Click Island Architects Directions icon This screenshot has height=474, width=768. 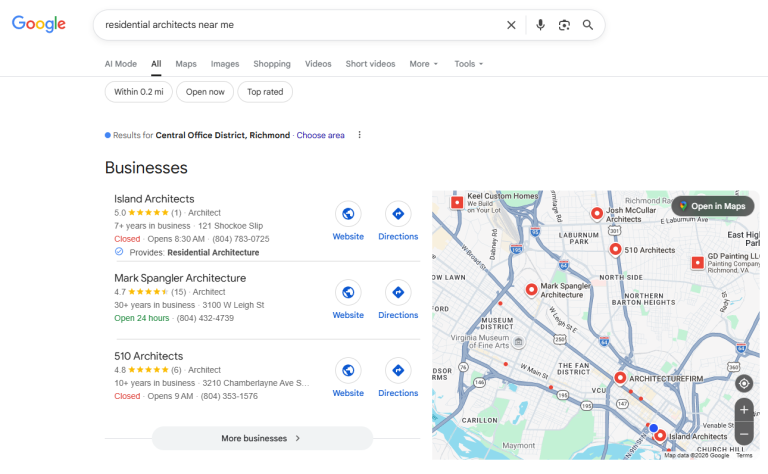[398, 214]
